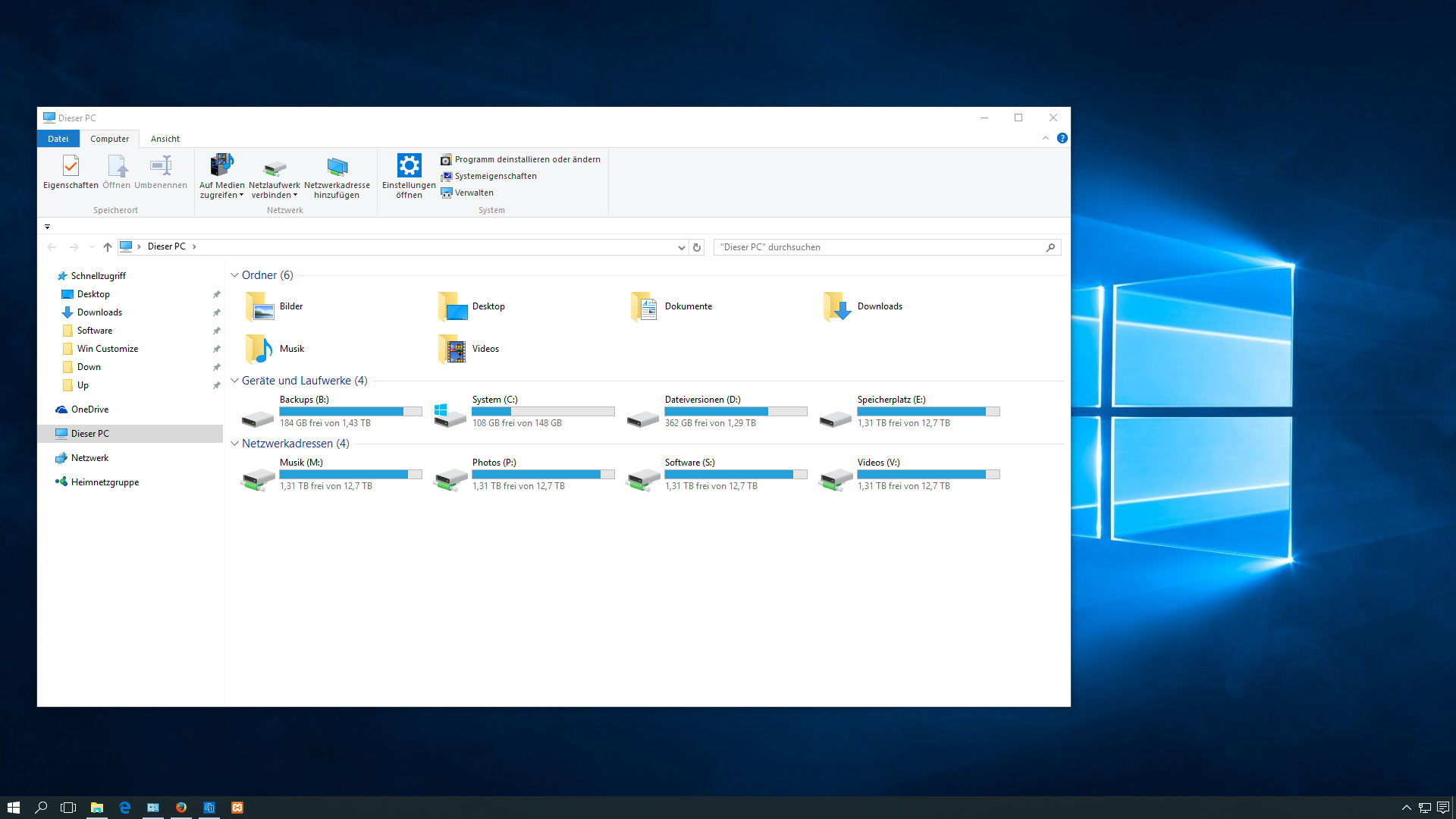Click the Backups (B:) usage bar
The width and height of the screenshot is (1456, 819).
click(x=350, y=411)
